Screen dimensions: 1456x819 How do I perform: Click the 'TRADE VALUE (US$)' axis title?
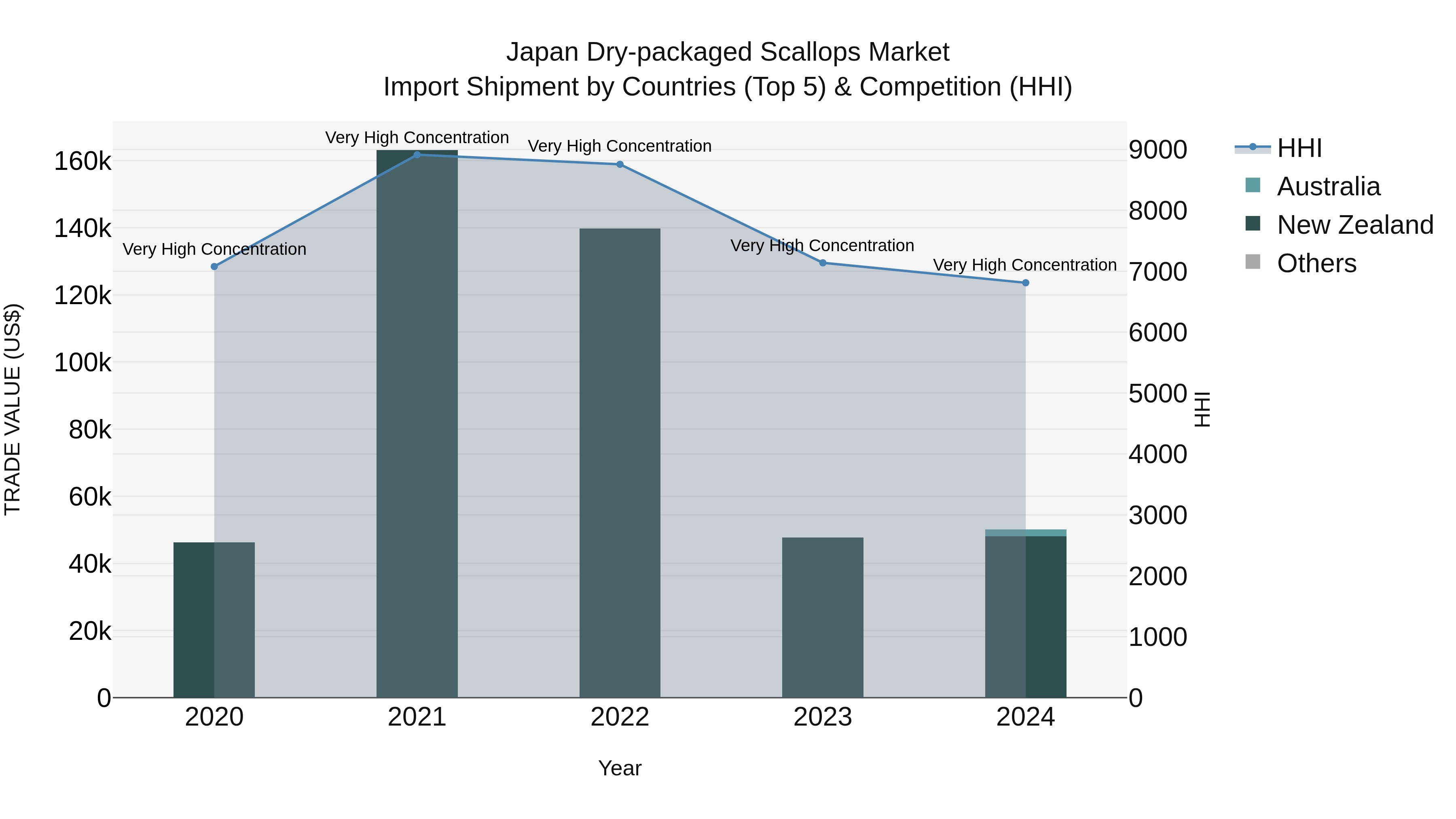[x=13, y=409]
